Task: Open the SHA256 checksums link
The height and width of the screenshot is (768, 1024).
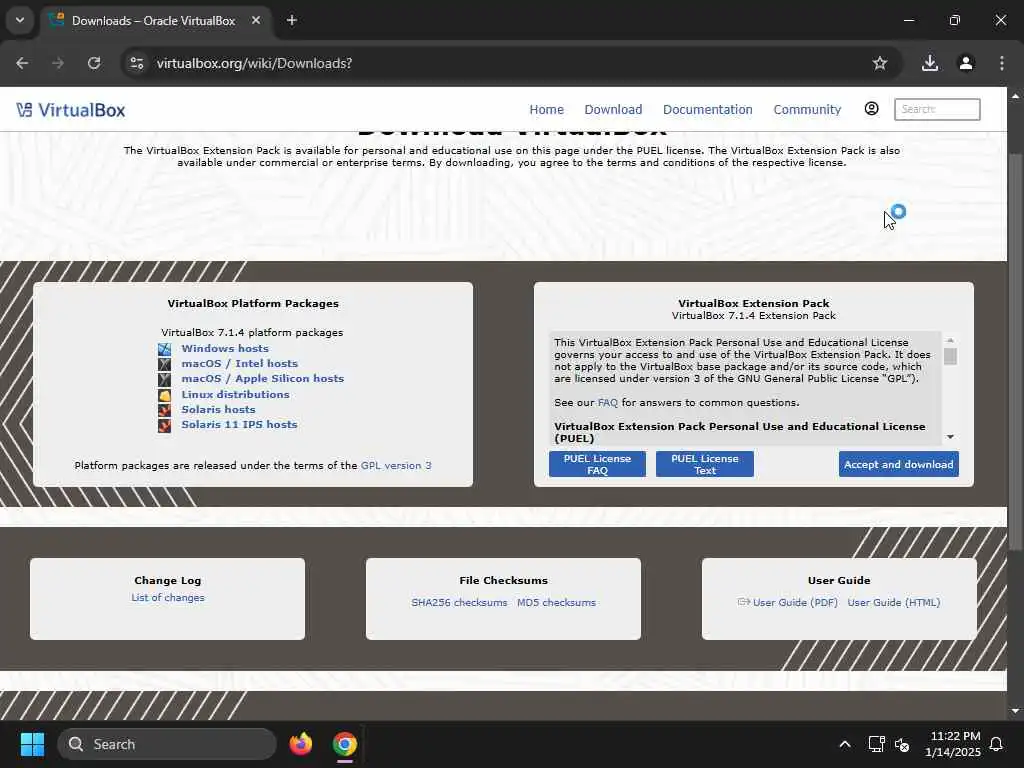Action: [459, 603]
